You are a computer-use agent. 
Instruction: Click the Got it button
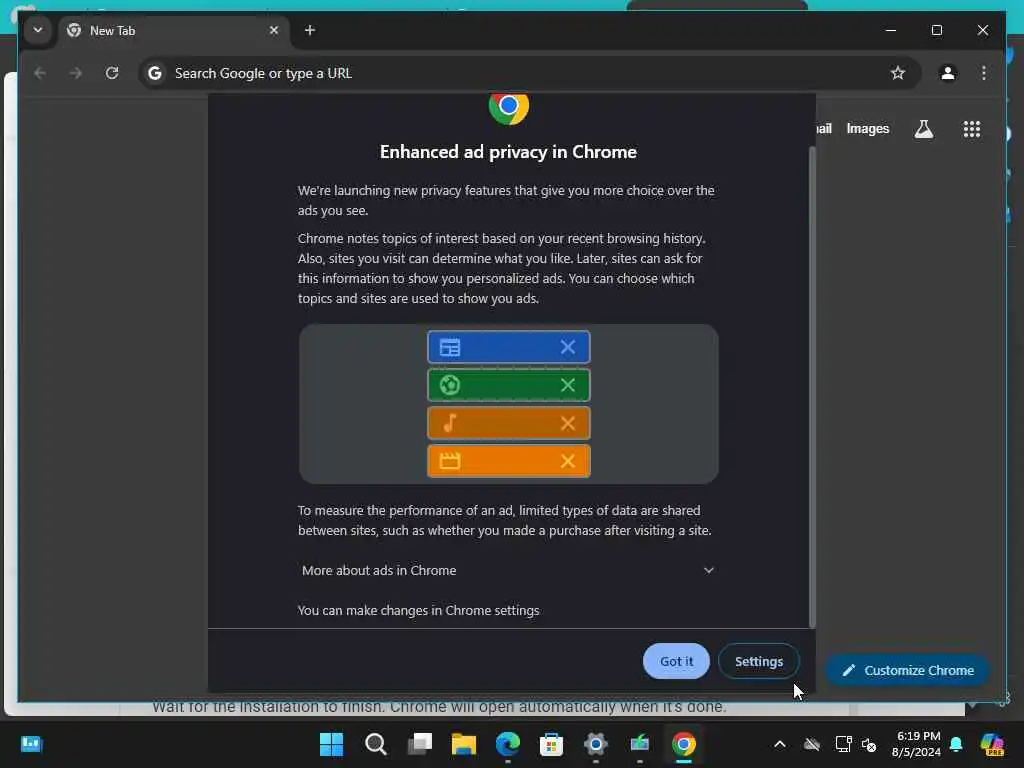click(676, 661)
